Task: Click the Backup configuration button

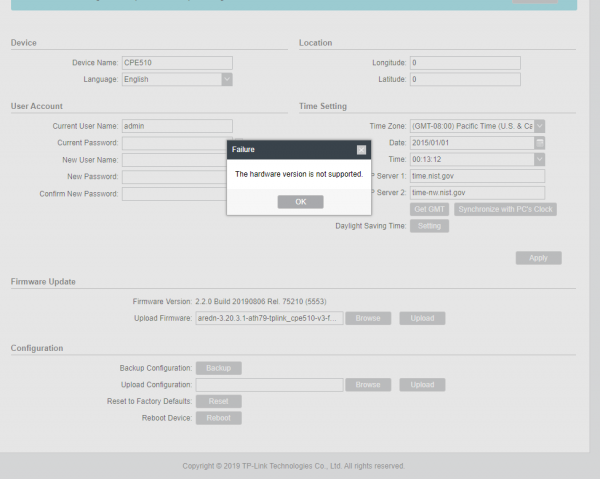Action: coord(218,368)
